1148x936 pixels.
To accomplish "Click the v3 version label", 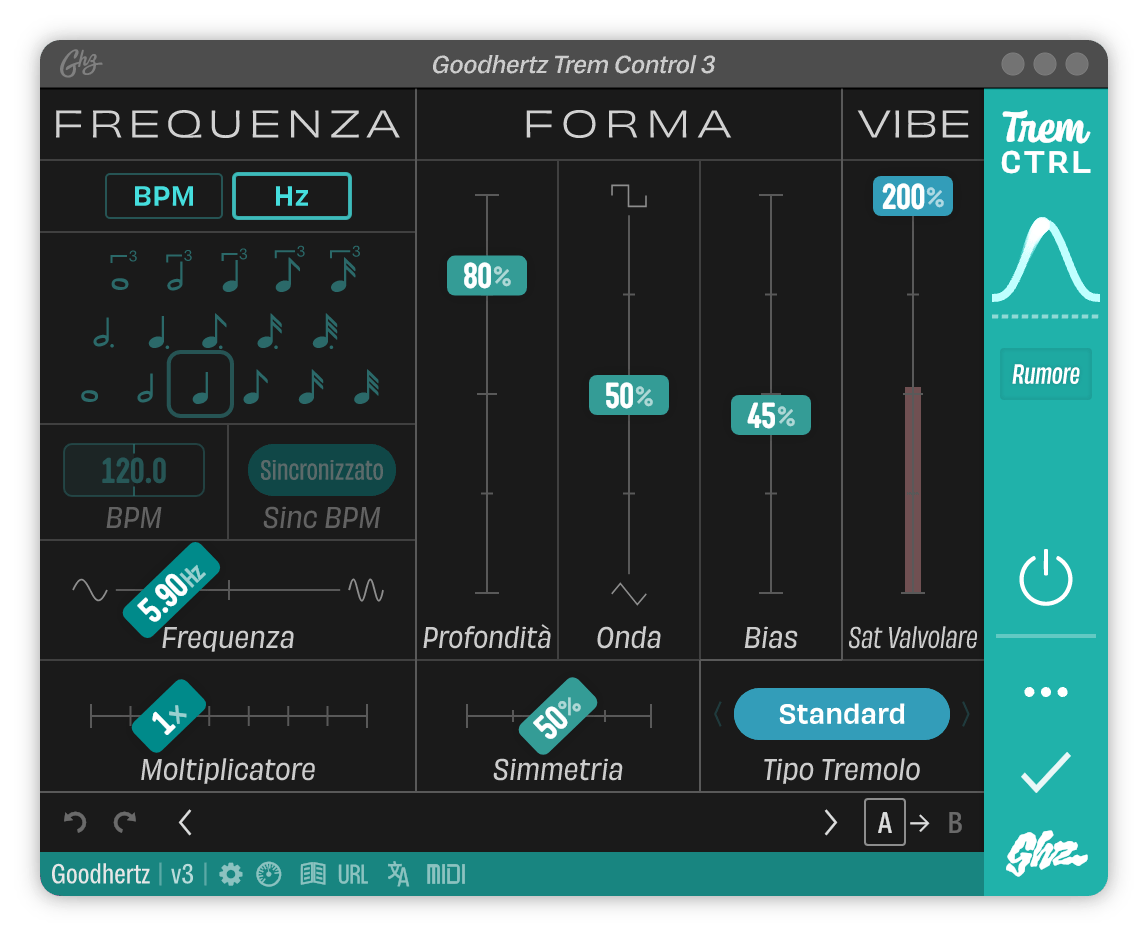I will [x=182, y=874].
